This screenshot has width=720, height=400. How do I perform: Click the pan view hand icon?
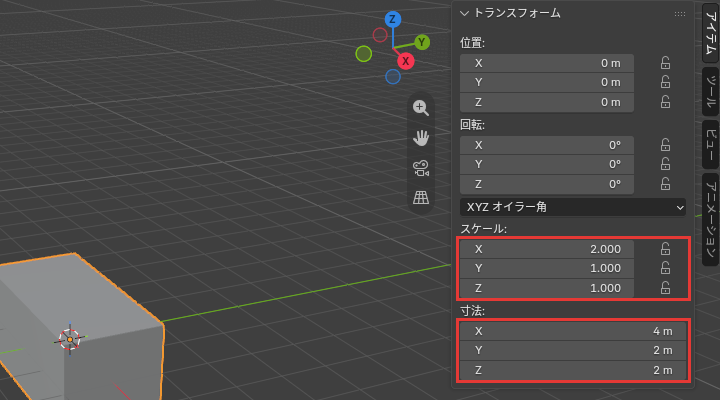coord(421,138)
